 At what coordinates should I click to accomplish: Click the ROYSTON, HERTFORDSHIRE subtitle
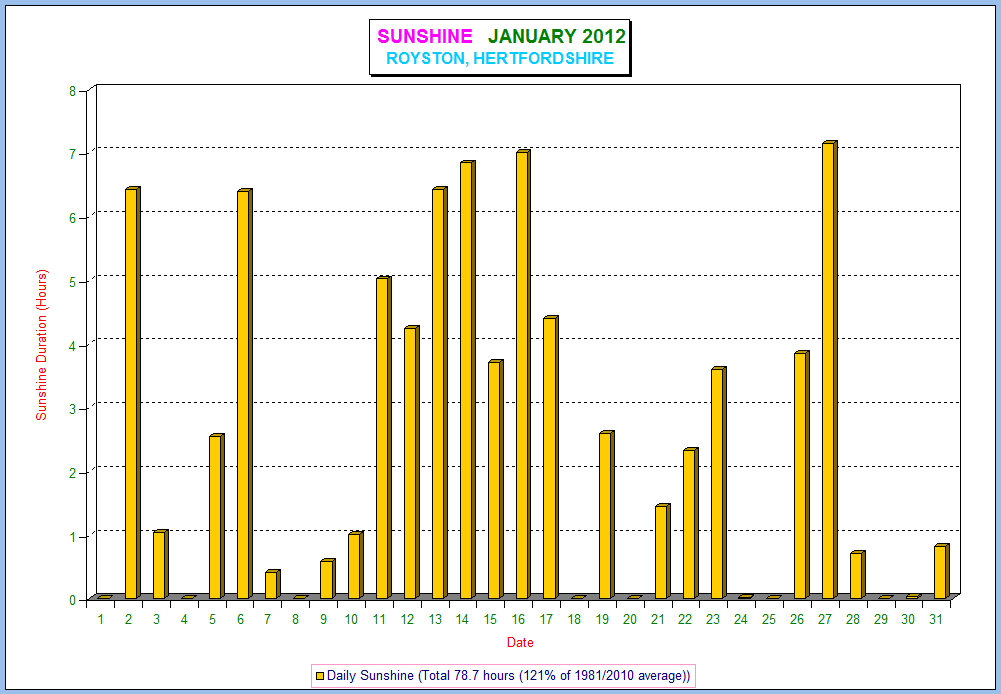tap(500, 59)
